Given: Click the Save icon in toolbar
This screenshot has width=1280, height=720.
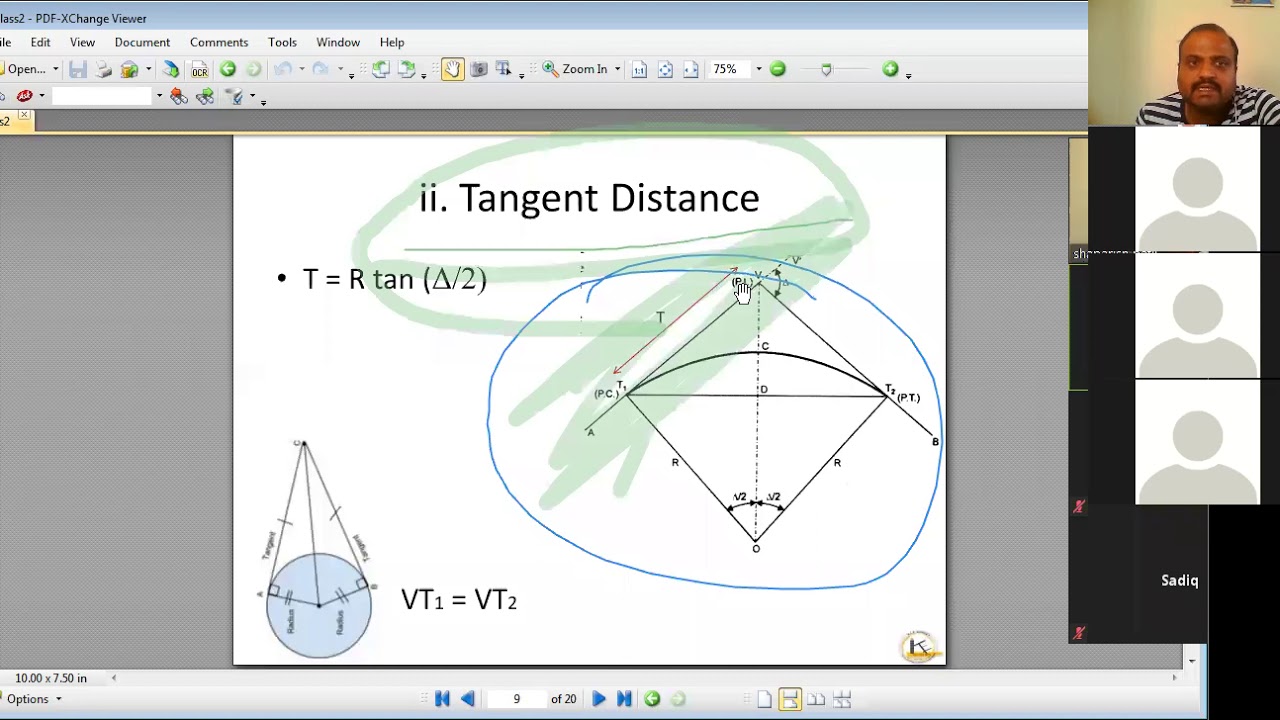Looking at the screenshot, I should [x=77, y=69].
